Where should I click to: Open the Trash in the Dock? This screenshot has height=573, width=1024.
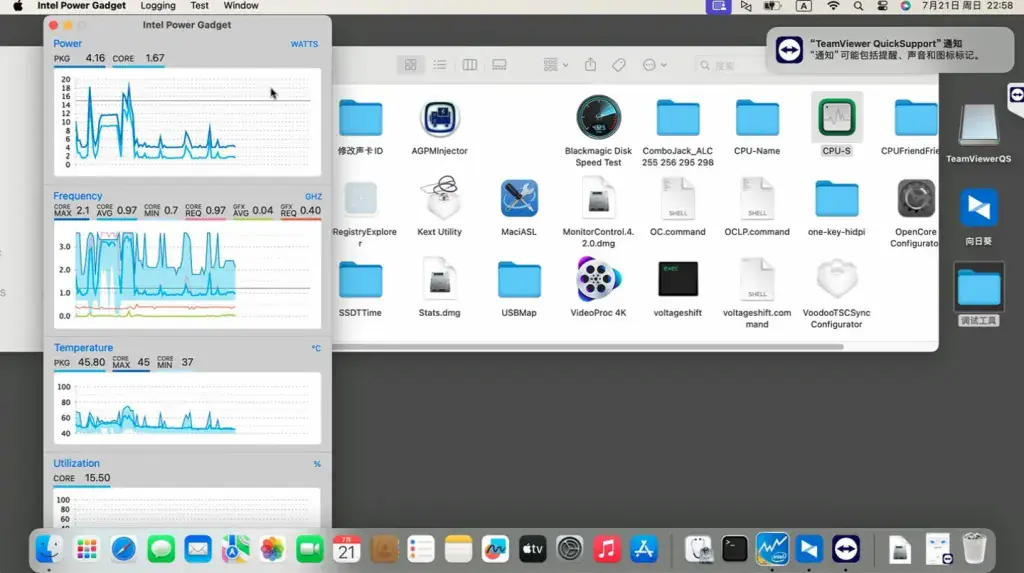[974, 549]
